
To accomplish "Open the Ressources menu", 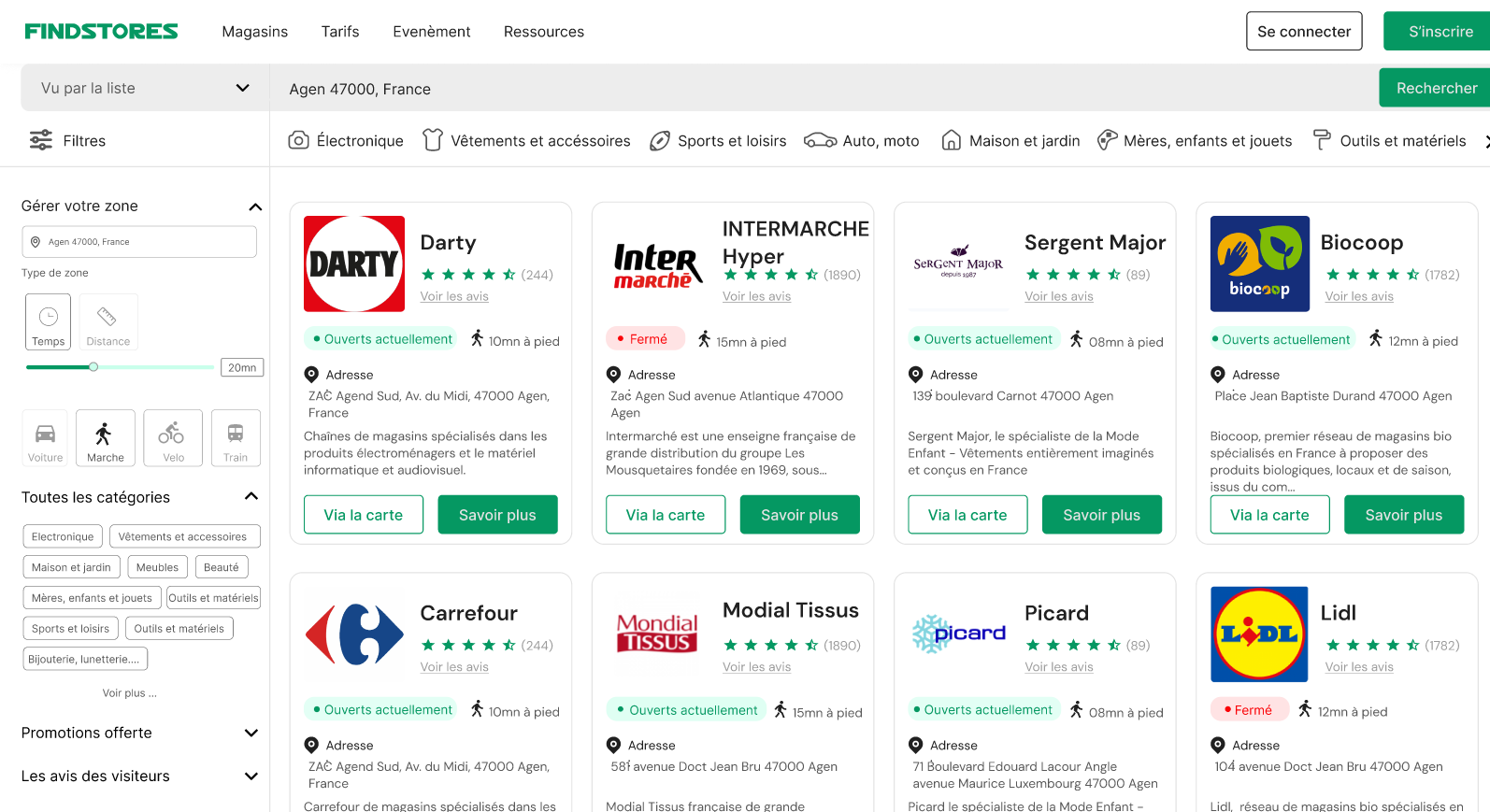I will point(544,32).
